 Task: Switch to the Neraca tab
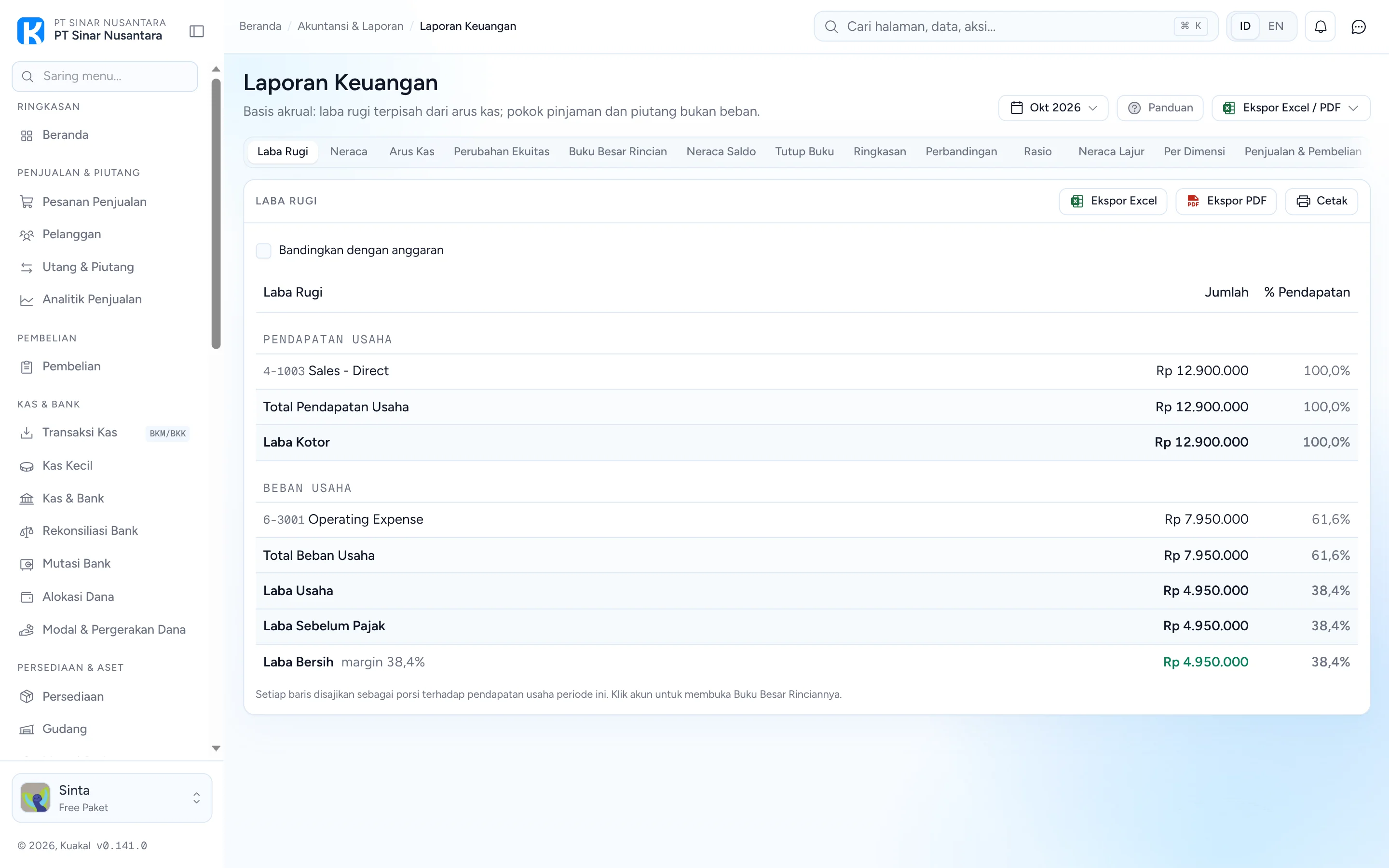[x=348, y=151]
